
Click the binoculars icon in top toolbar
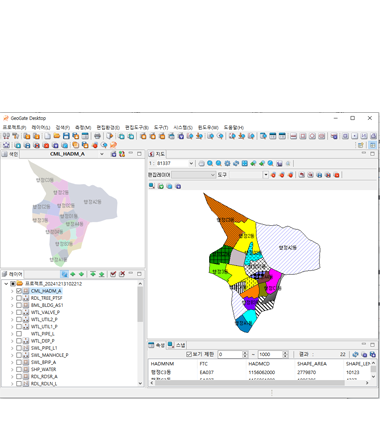(6, 136)
